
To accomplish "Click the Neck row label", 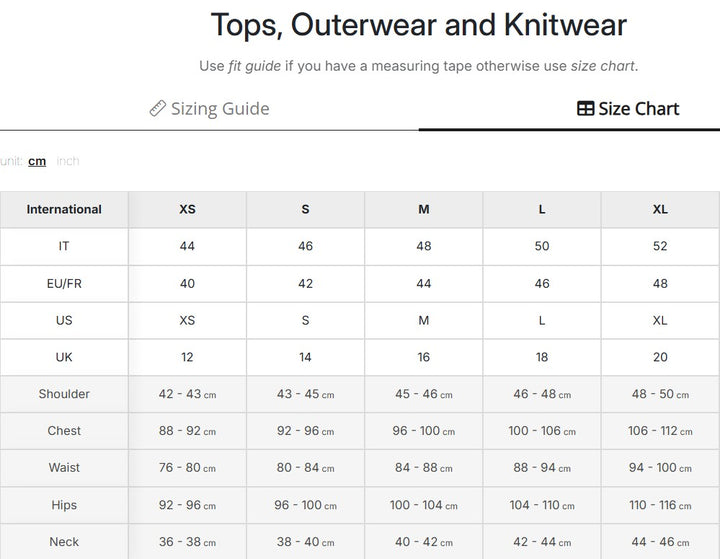I will tap(64, 542).
